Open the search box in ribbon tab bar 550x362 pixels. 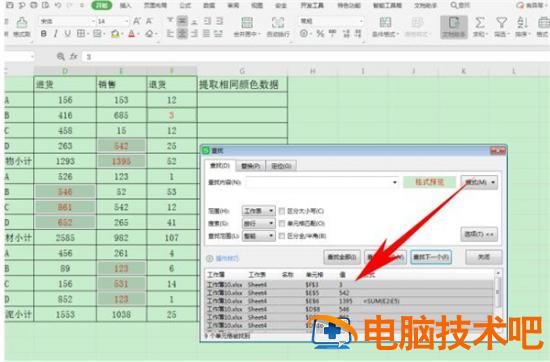(x=460, y=5)
